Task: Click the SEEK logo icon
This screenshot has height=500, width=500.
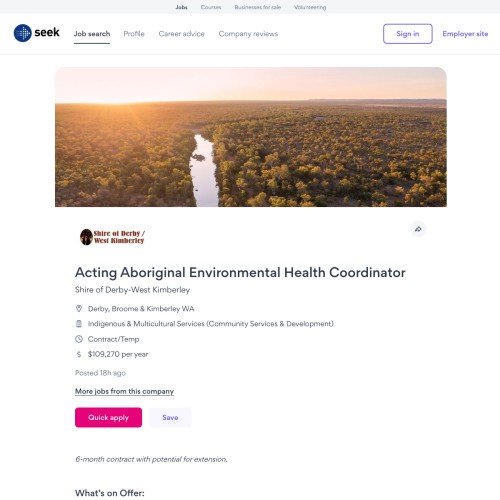Action: pyautogui.click(x=23, y=33)
